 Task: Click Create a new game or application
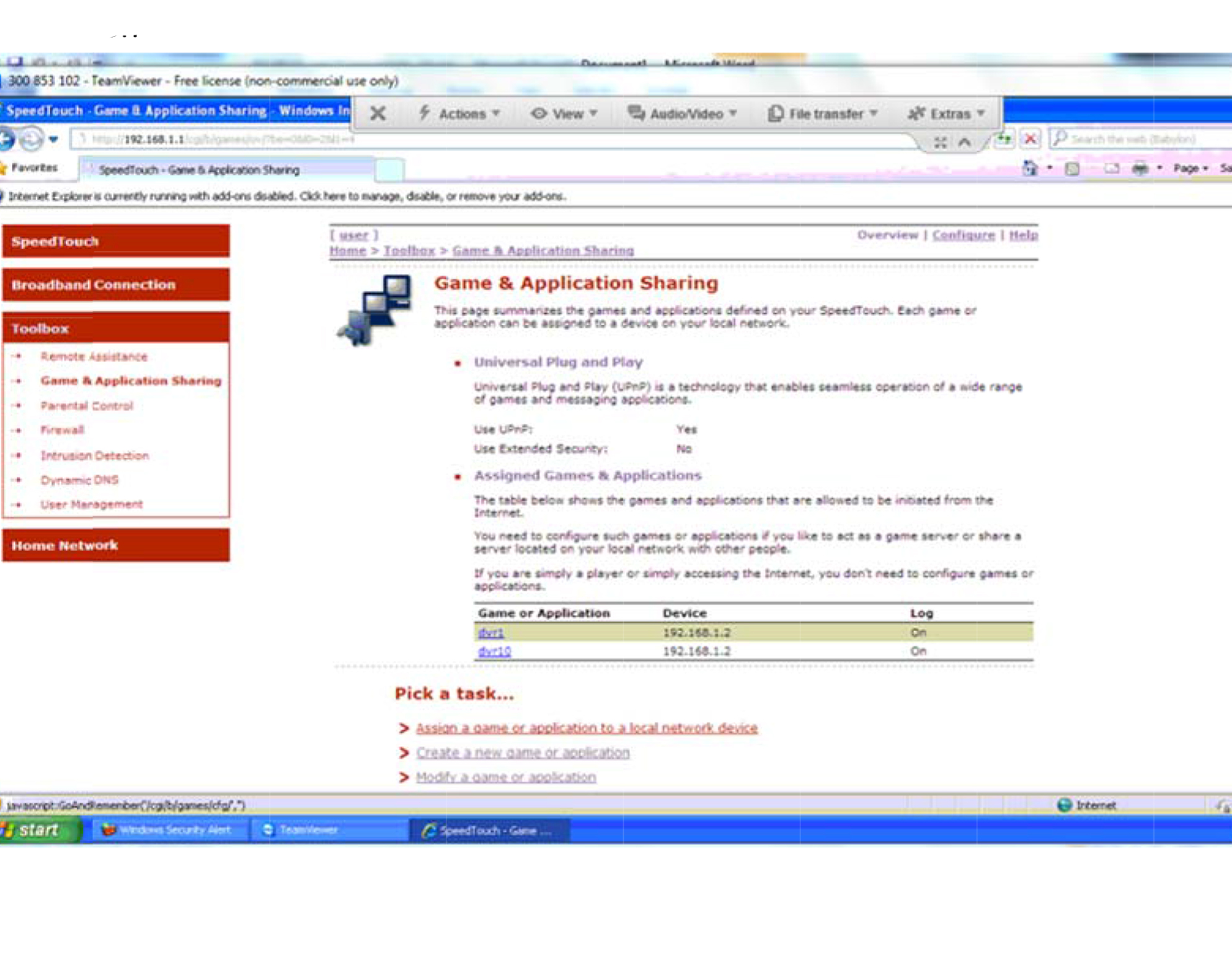pyautogui.click(x=523, y=752)
